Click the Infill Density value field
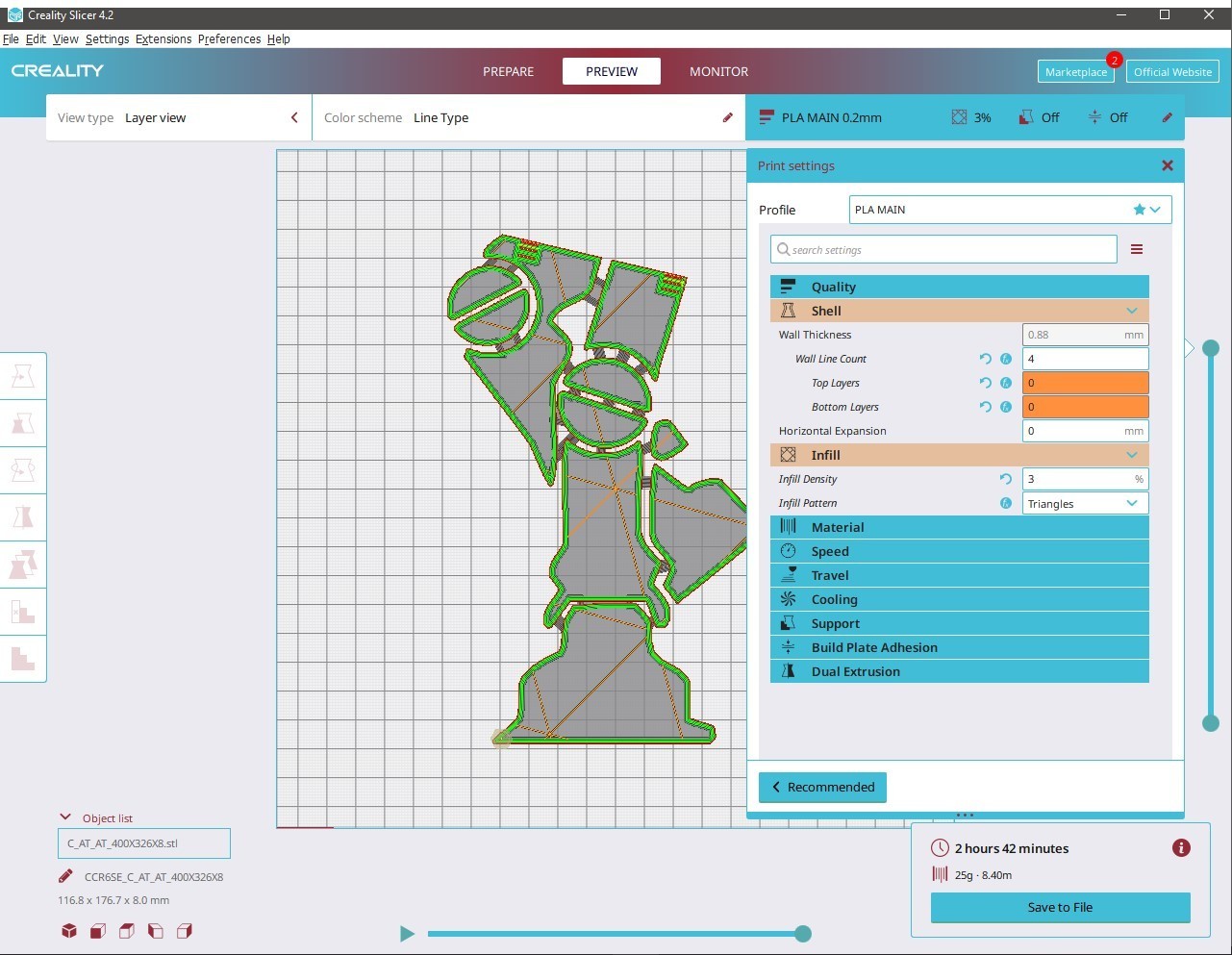1232x955 pixels. [1085, 479]
